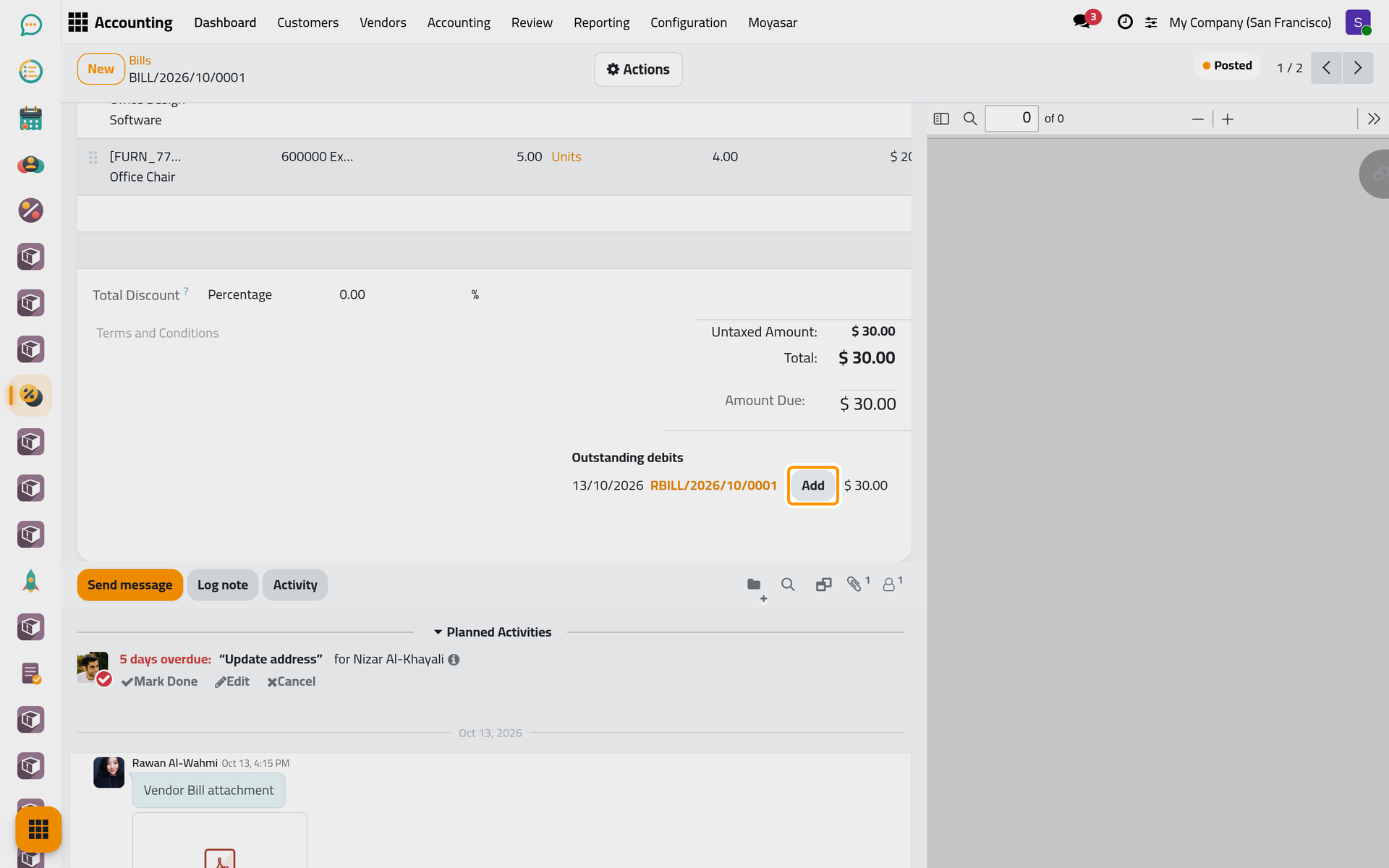Go to the next record arrow
1389x868 pixels.
pyautogui.click(x=1358, y=68)
